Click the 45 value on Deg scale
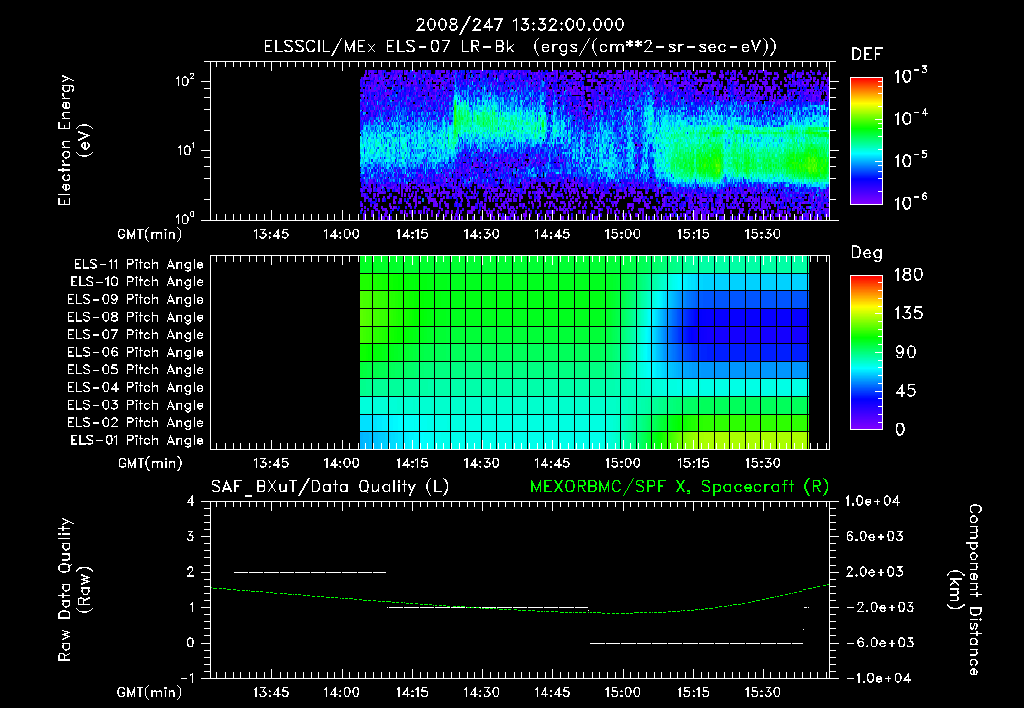This screenshot has width=1024, height=708. tap(905, 391)
